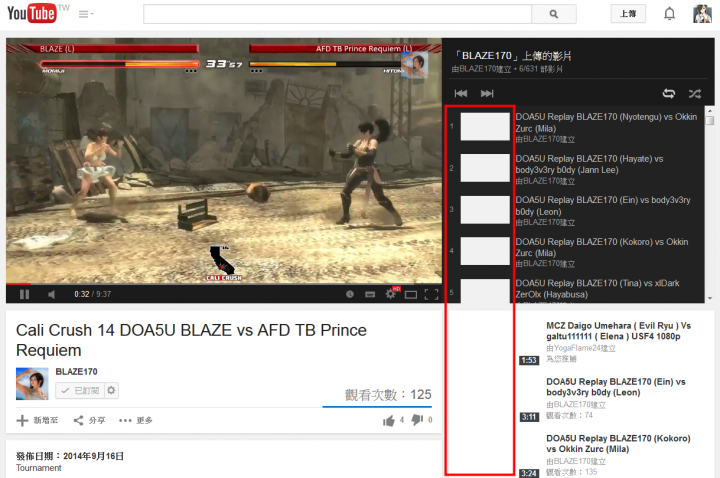Click the view count 125 text

coord(388,394)
